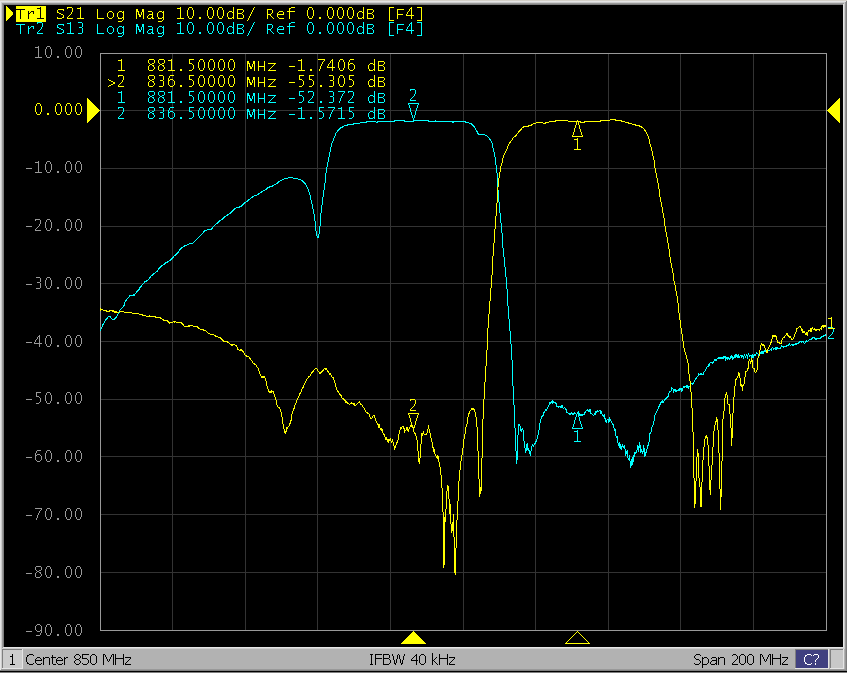
Task: Click filled yellow marker triangle on frequency axis
Action: 413,637
